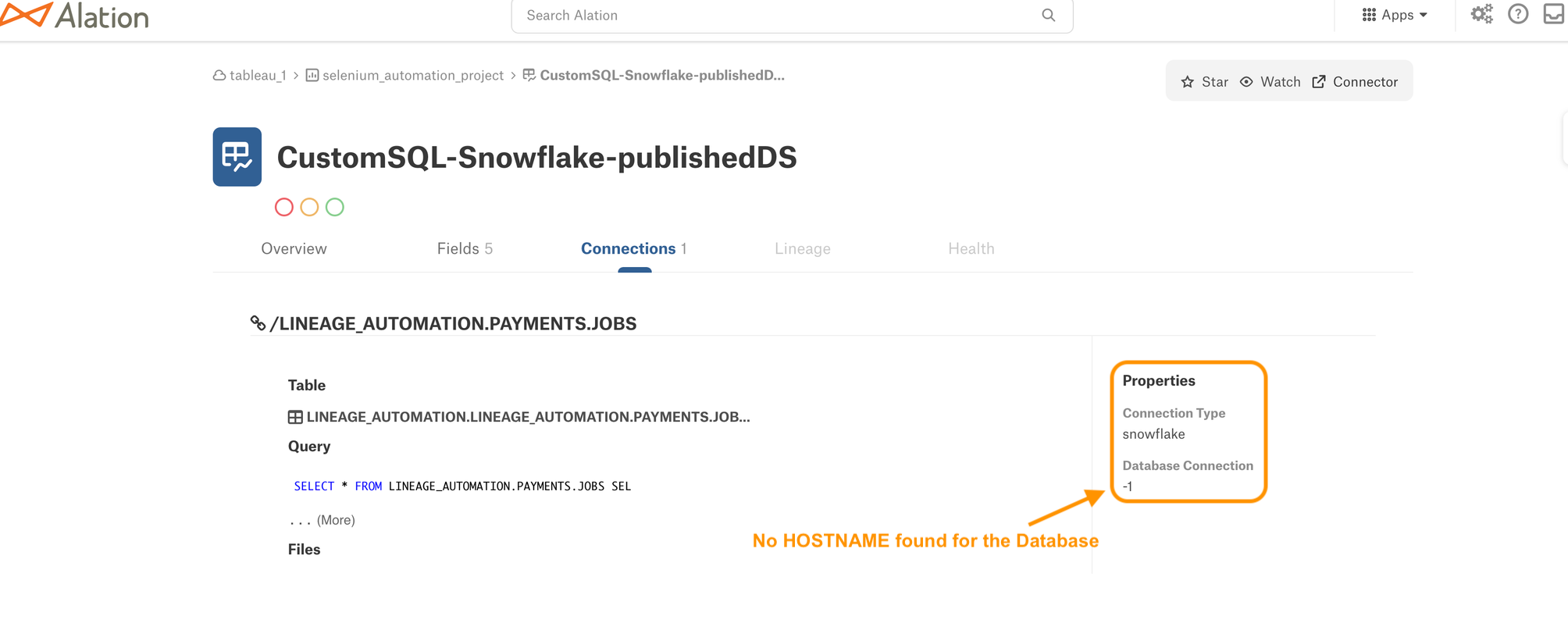The height and width of the screenshot is (641, 1568).
Task: Switch to the Overview tab
Action: (x=294, y=249)
